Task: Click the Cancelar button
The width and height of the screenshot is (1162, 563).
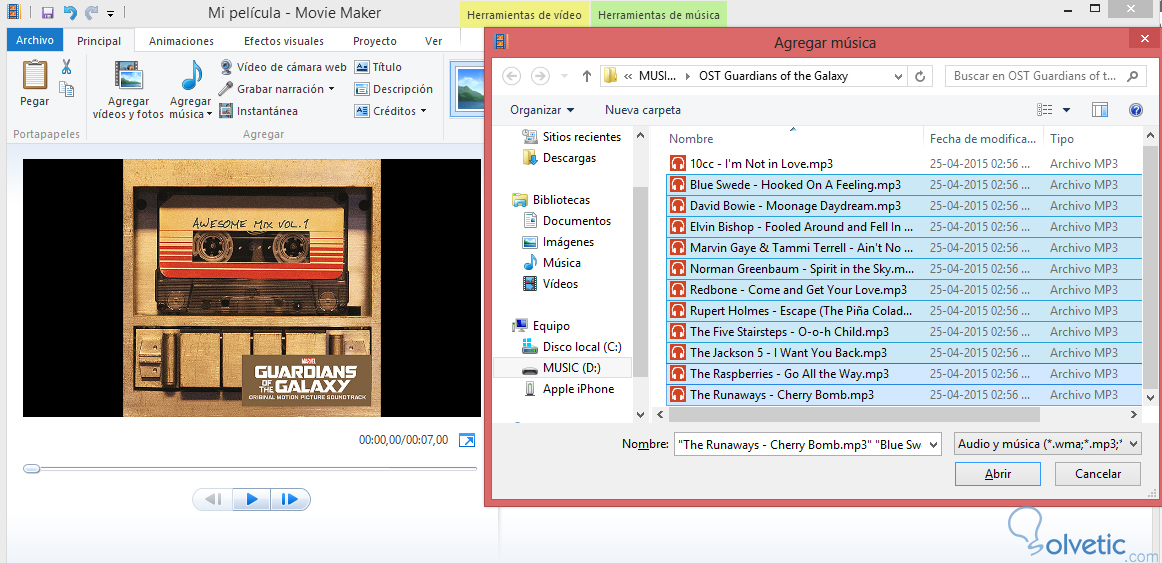Action: click(1098, 474)
